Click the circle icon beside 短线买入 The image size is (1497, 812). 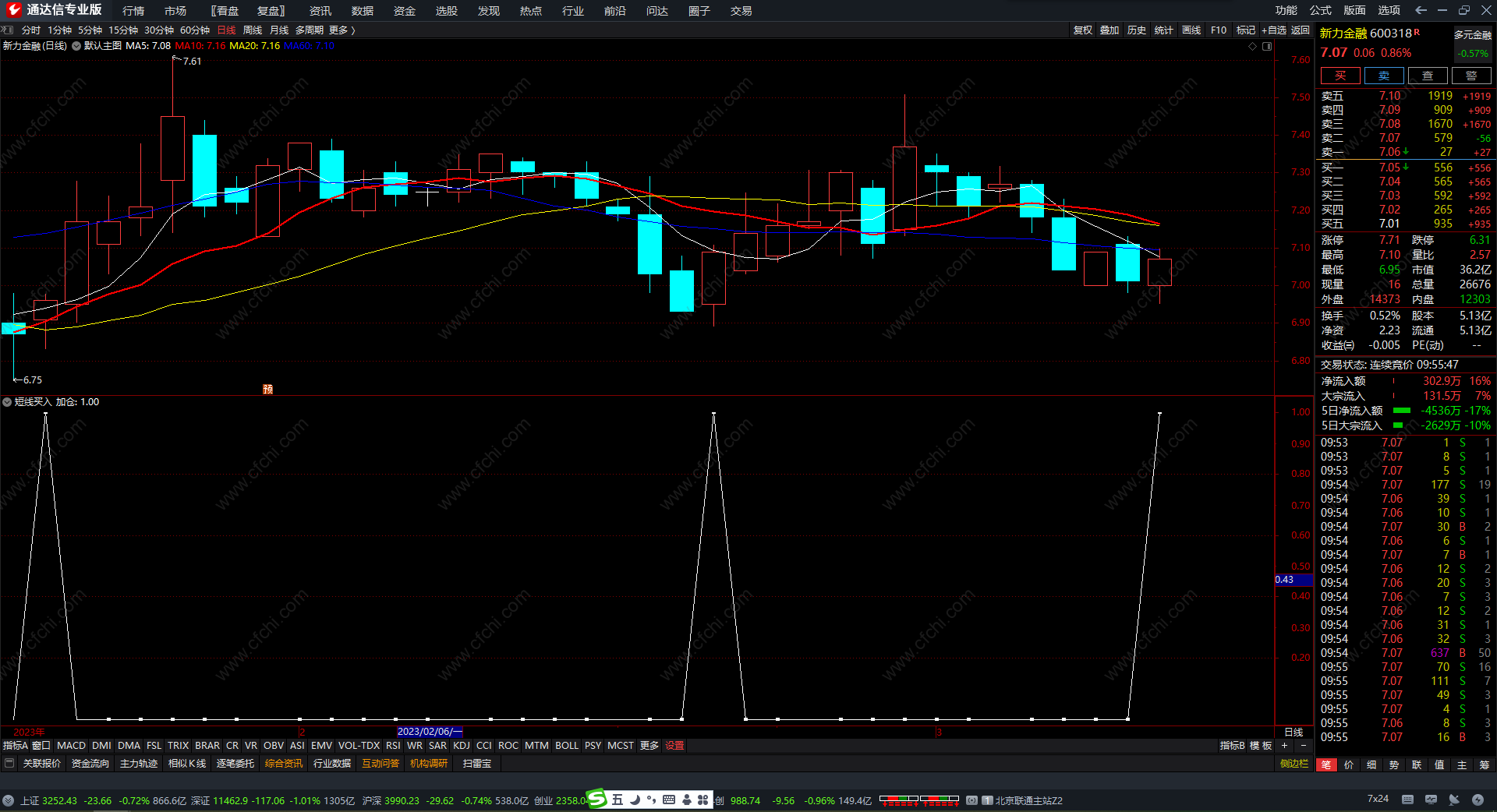tap(7, 402)
